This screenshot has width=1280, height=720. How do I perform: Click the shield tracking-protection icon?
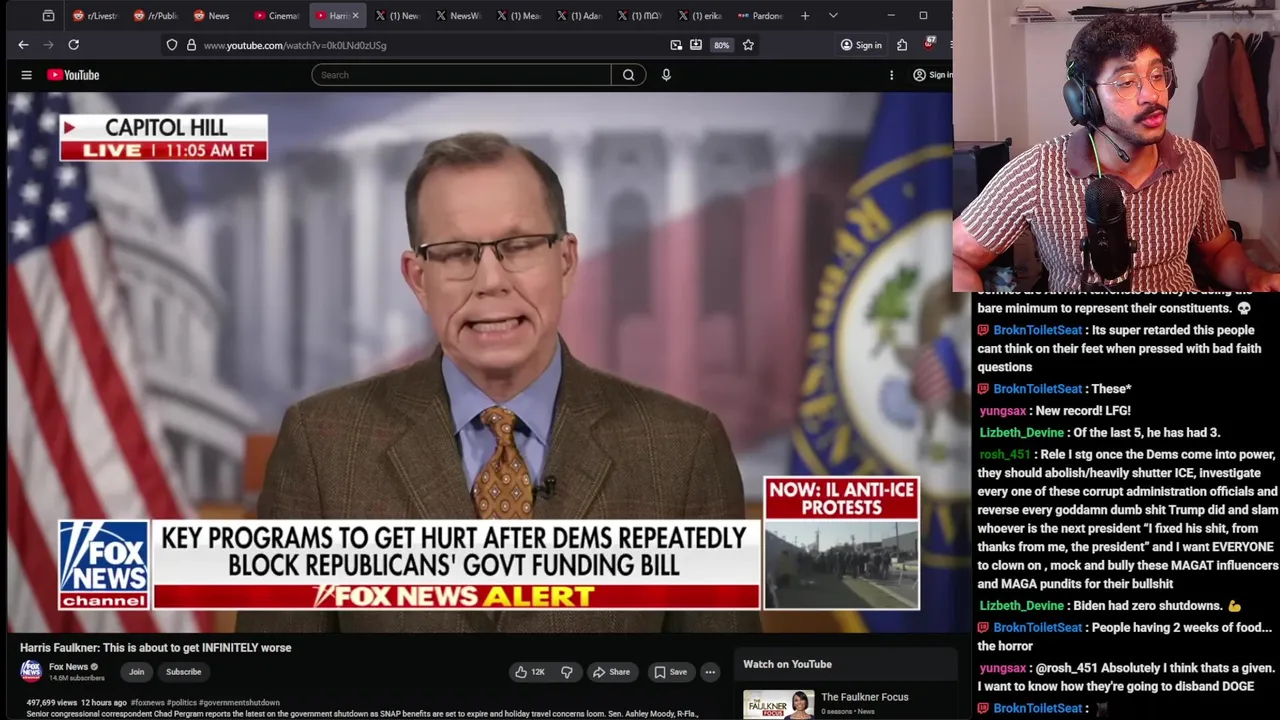pos(172,45)
